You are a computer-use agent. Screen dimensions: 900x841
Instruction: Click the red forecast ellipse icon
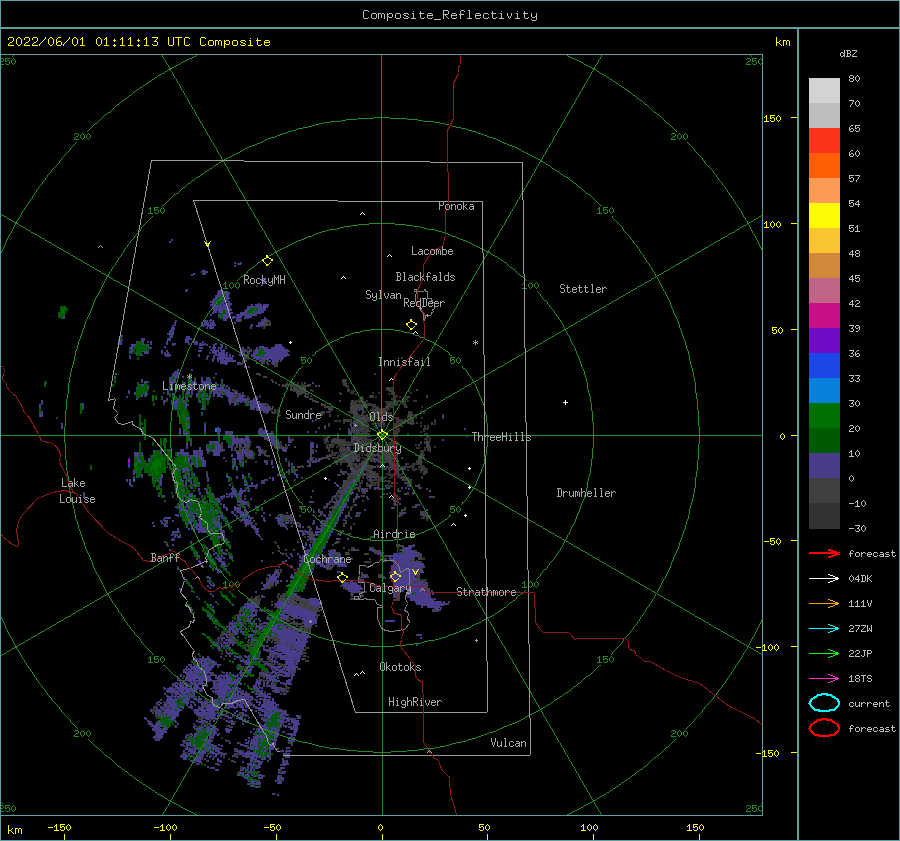824,728
